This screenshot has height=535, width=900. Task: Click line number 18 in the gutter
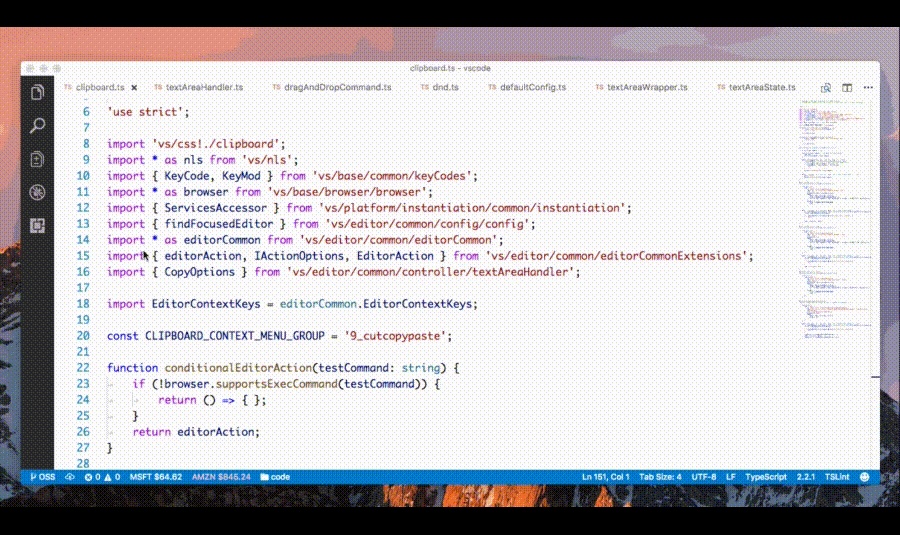83,304
